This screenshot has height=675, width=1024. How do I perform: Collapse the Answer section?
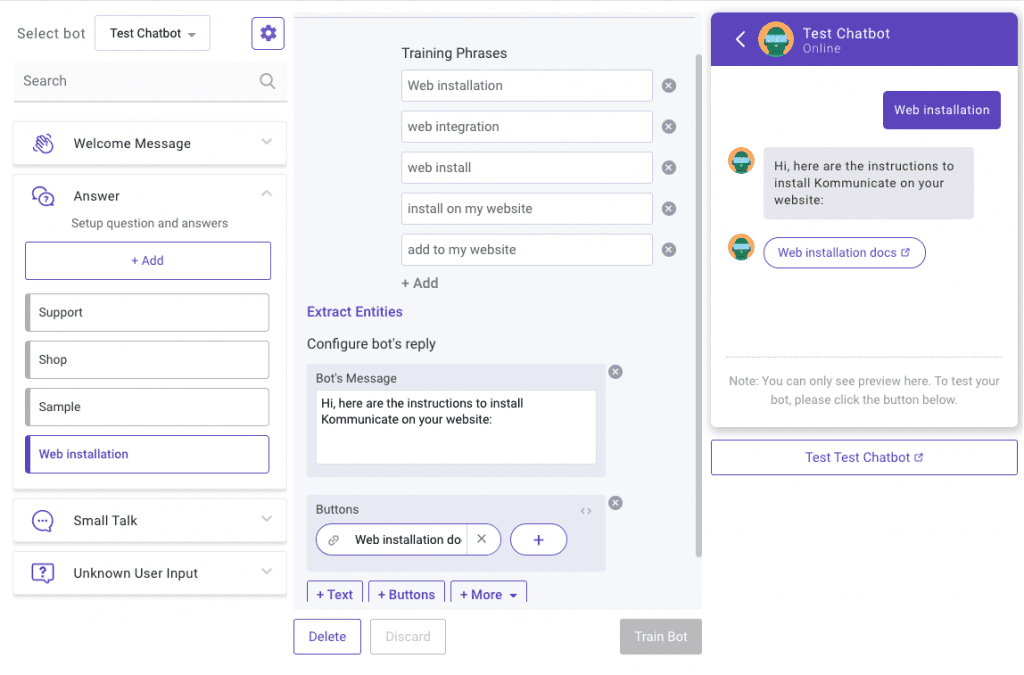click(x=266, y=193)
